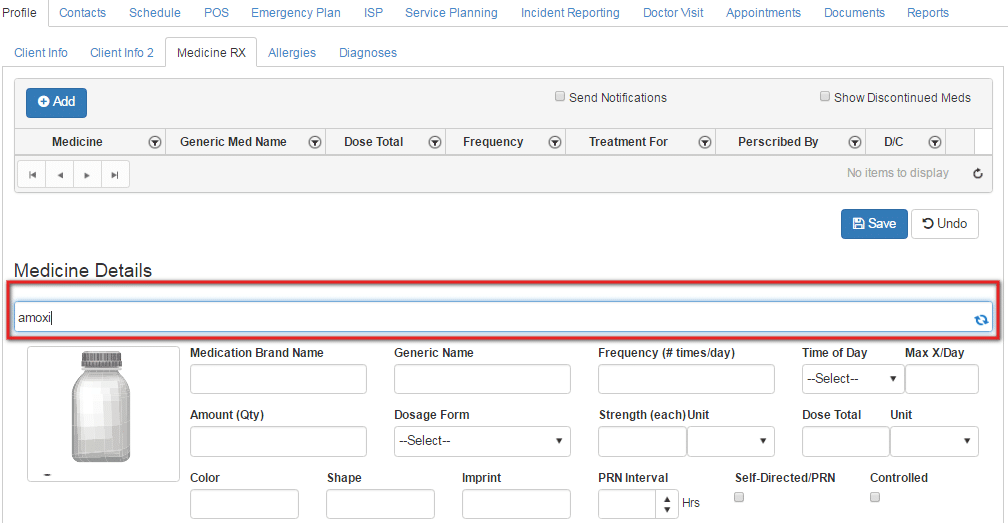Click Color input field
Screen dimensions: 1008x523
point(244,504)
